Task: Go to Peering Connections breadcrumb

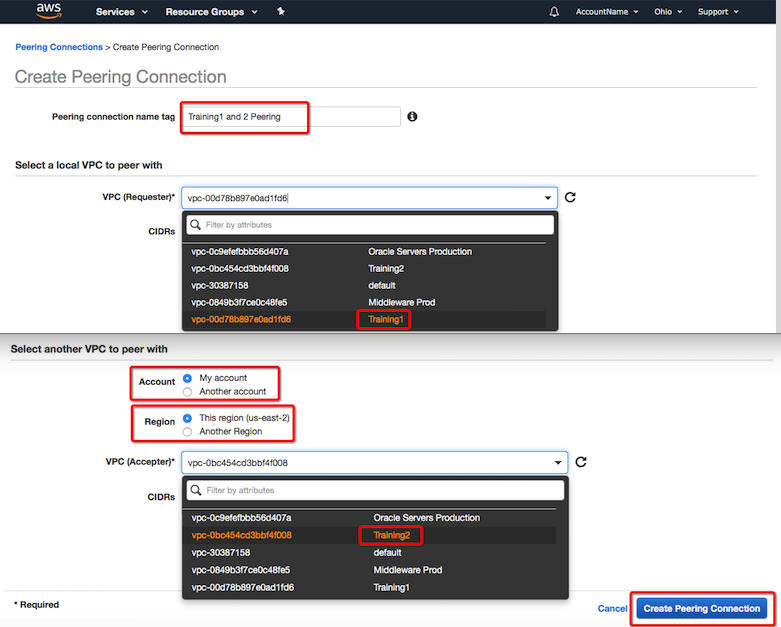Action: point(59,47)
